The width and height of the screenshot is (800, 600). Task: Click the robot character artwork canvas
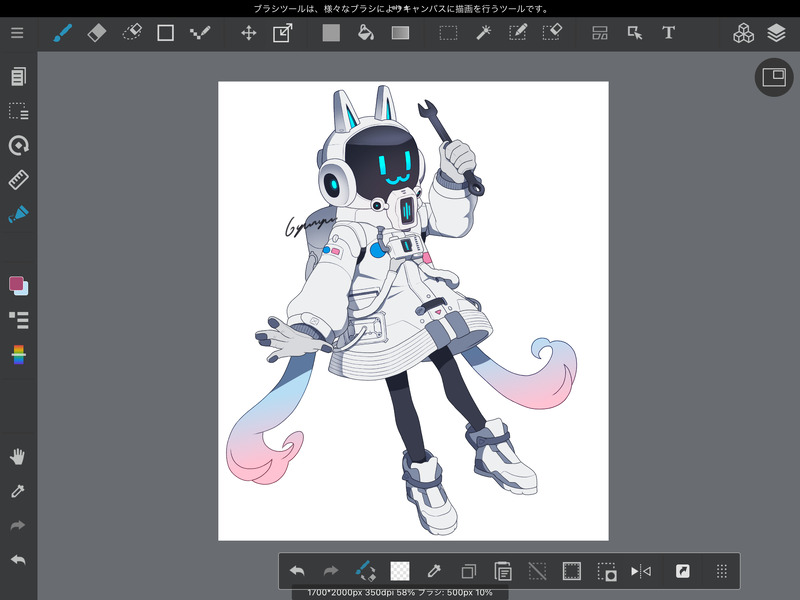point(413,311)
